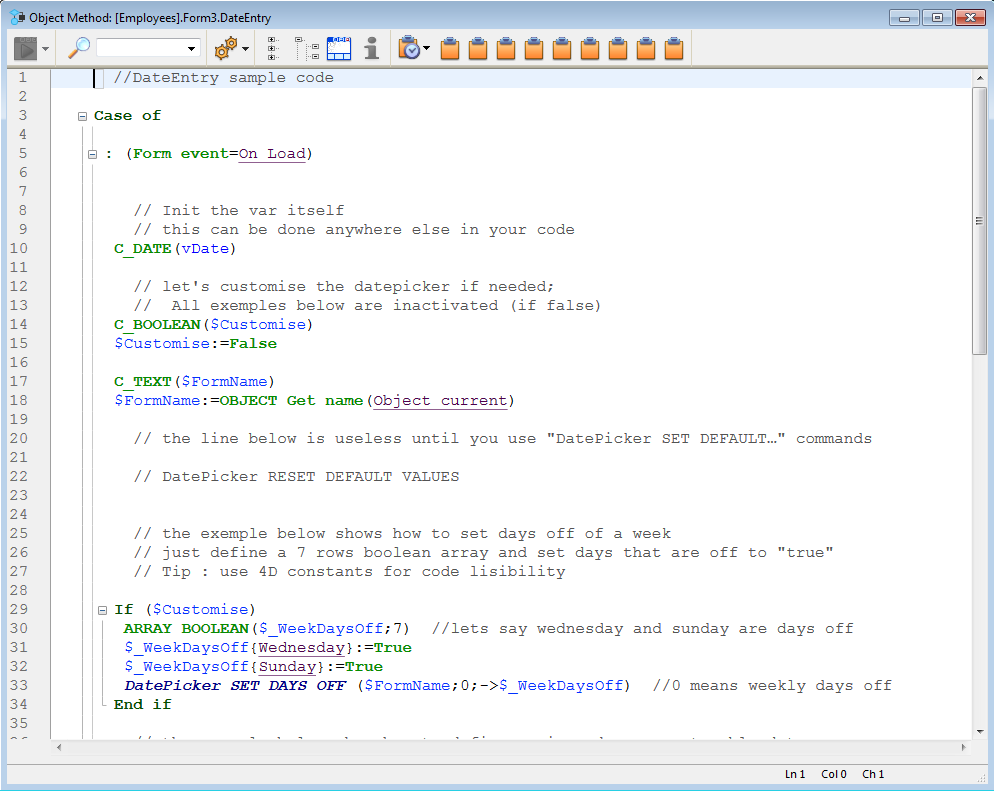Click the run method play icon

pos(25,48)
